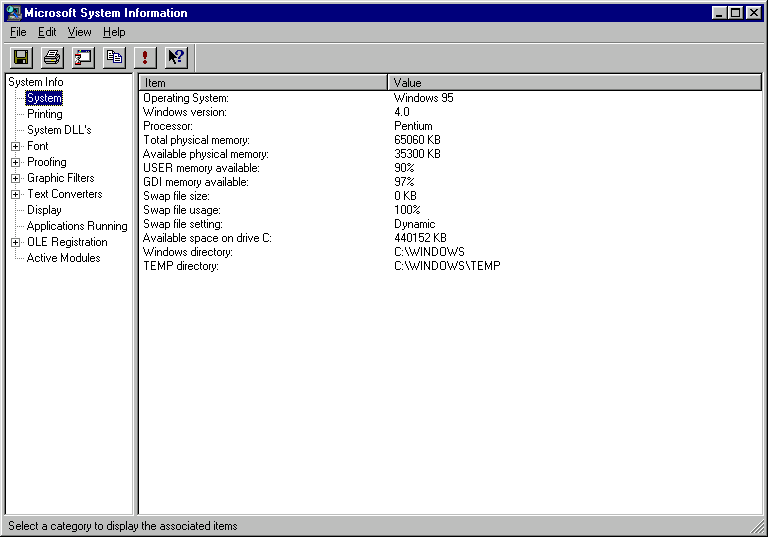Click the Swap file setting label
This screenshot has width=768, height=537.
pyautogui.click(x=183, y=224)
